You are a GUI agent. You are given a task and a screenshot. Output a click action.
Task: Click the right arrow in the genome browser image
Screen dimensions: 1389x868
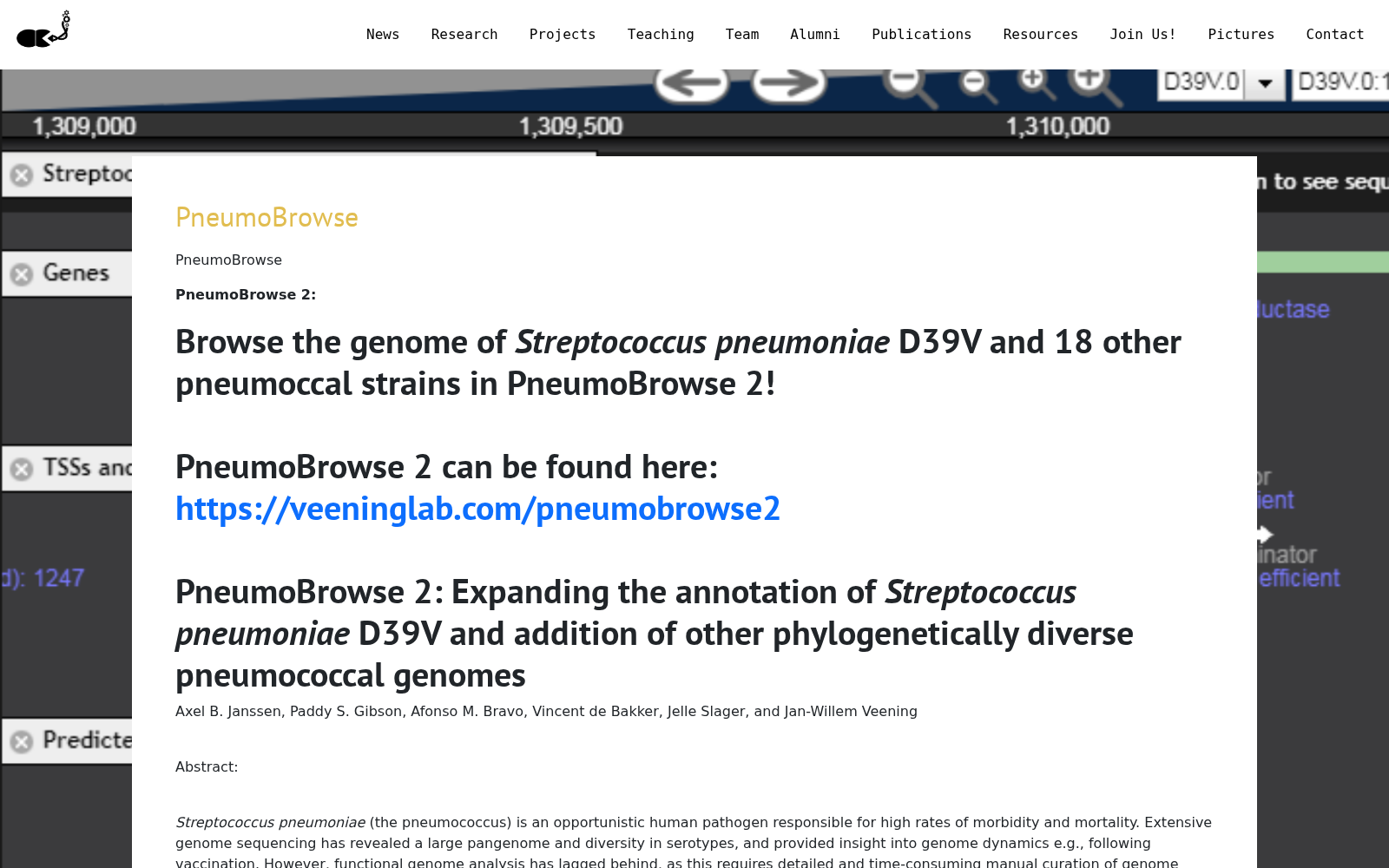788,84
